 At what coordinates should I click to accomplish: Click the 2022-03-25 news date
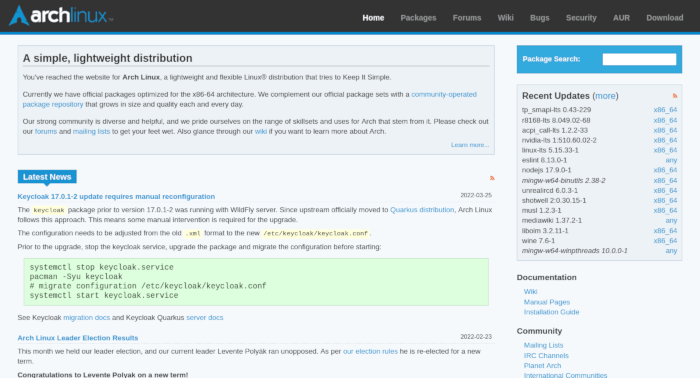pos(476,195)
